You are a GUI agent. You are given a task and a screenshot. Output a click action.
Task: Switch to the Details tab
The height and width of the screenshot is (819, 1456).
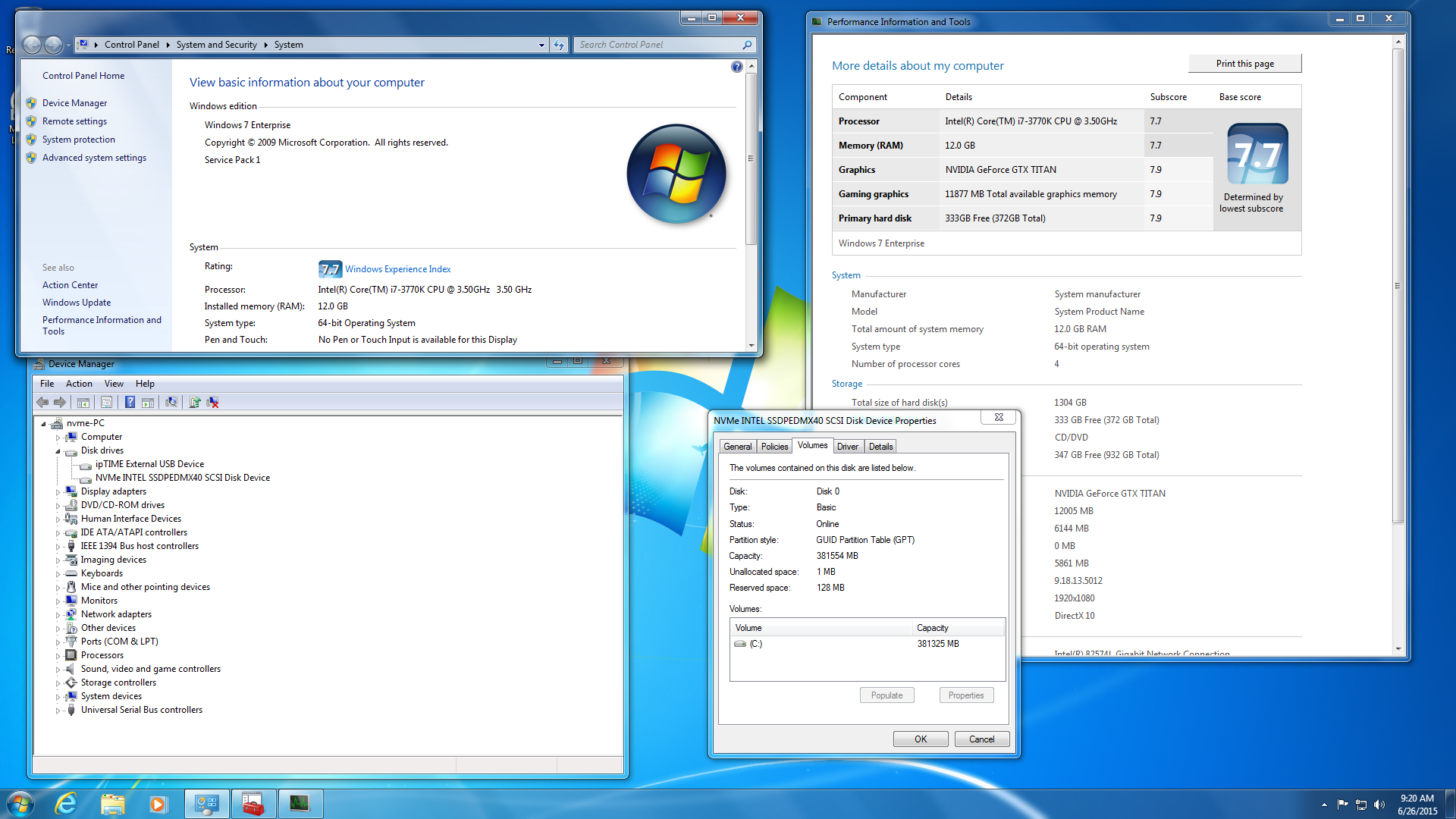[x=880, y=447]
